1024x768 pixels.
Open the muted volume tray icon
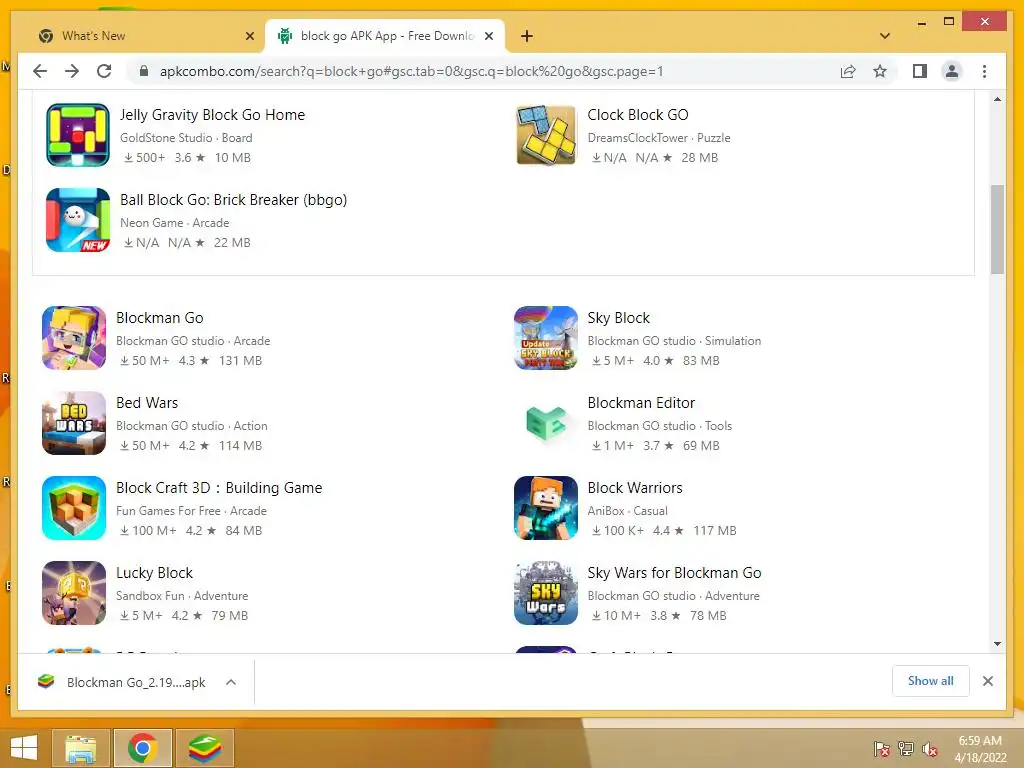[x=930, y=749]
